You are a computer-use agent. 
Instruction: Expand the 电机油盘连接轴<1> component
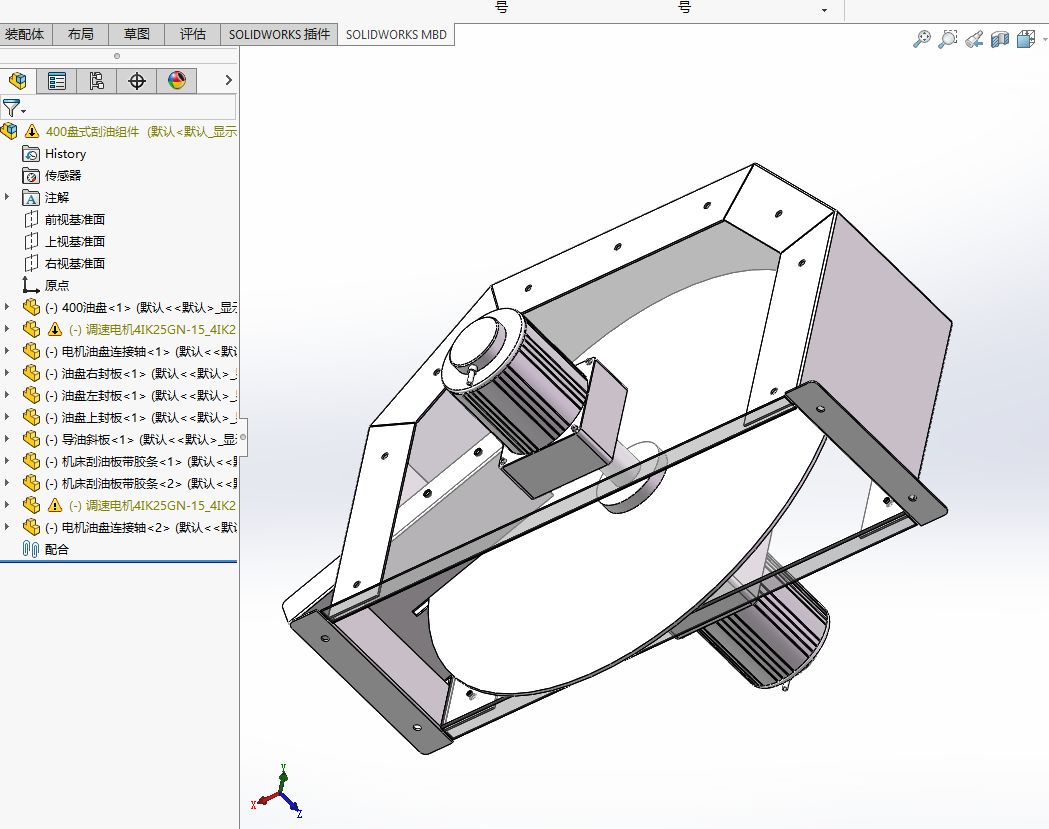click(x=7, y=351)
